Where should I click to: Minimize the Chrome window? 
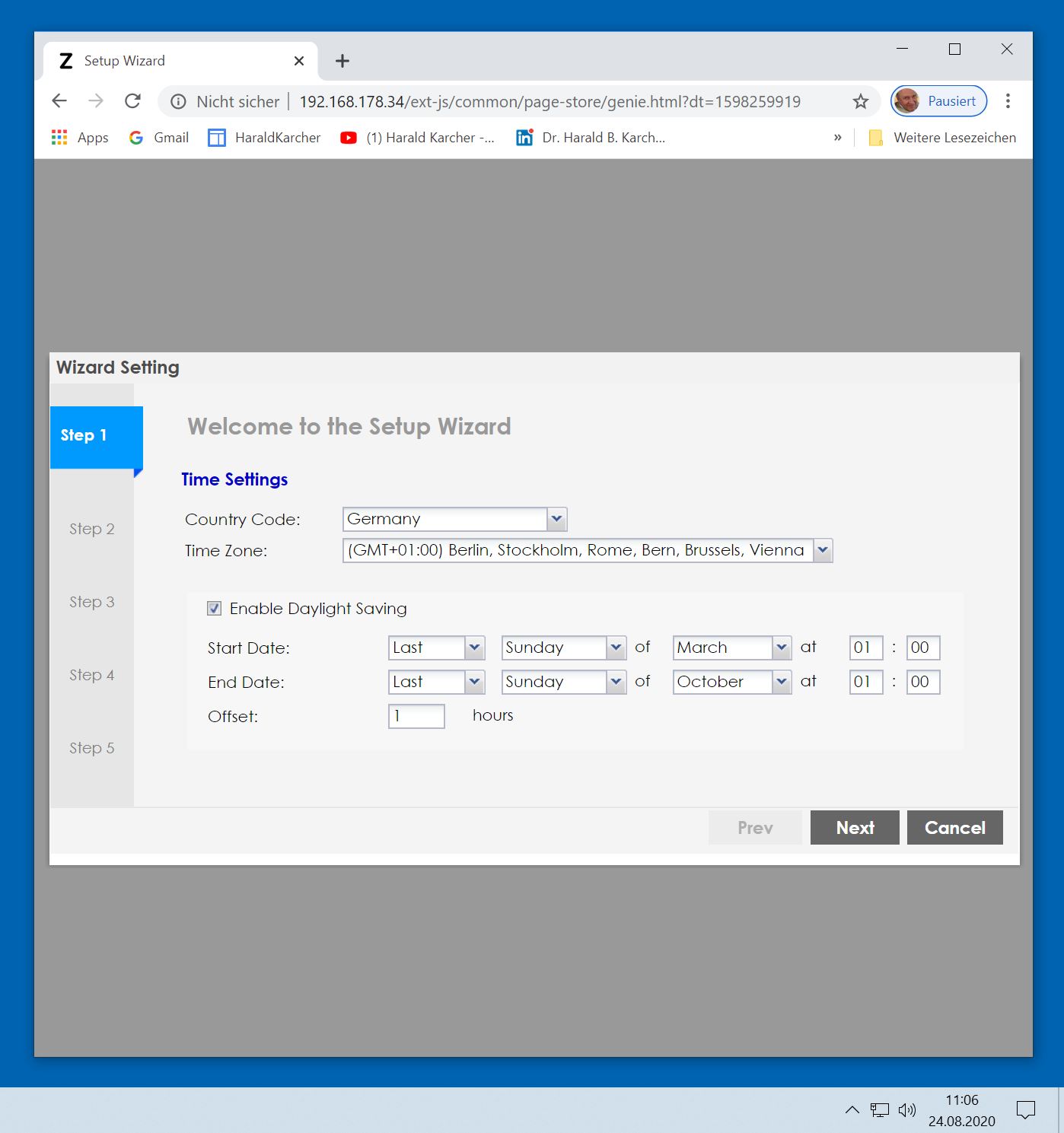click(903, 49)
